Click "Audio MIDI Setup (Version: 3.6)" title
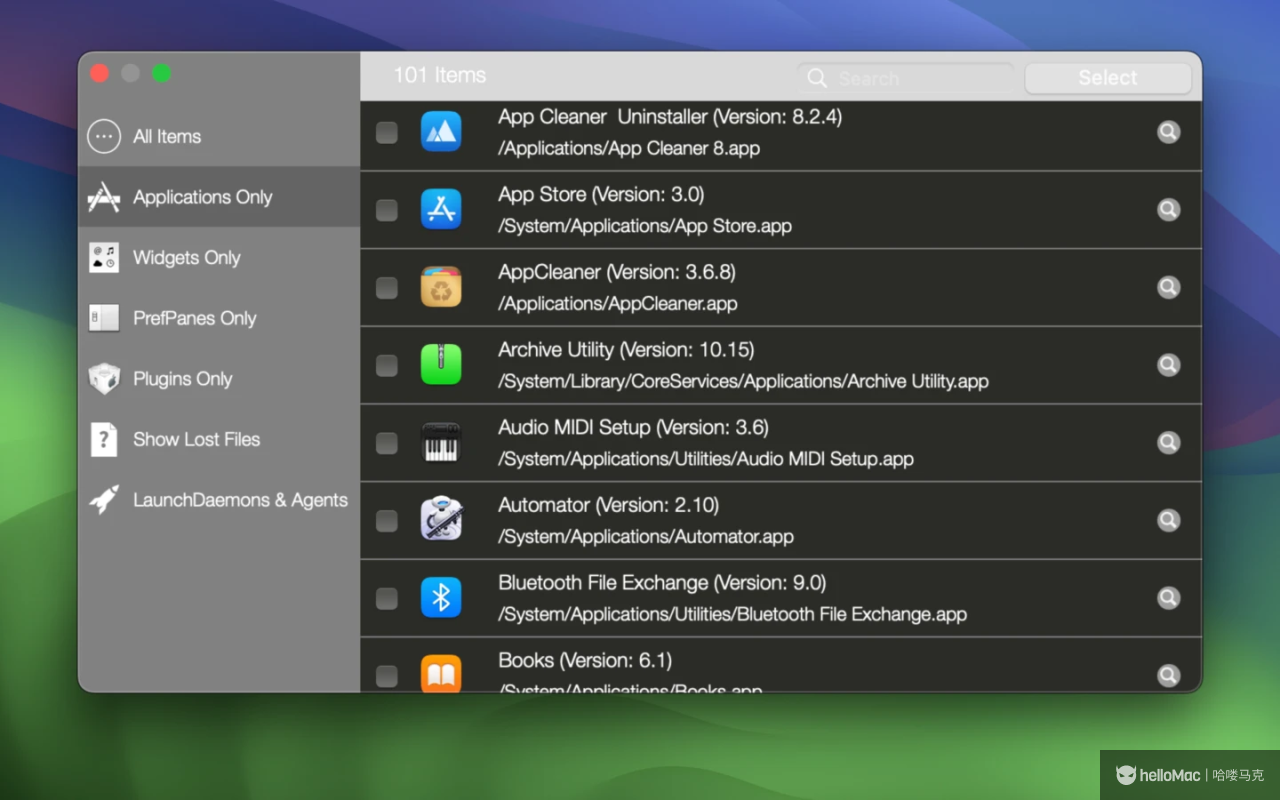This screenshot has height=800, width=1280. (x=633, y=427)
